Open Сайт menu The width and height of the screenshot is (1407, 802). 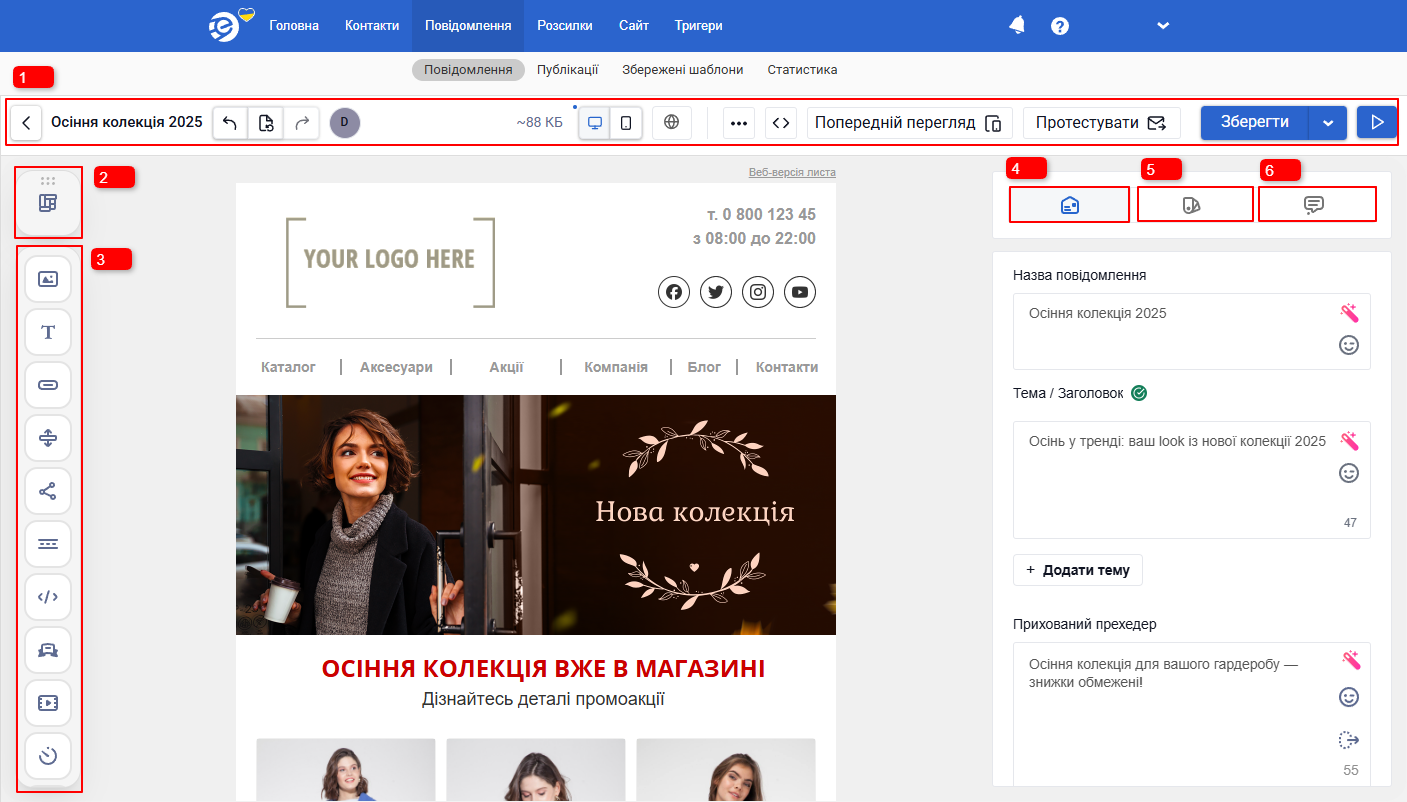click(x=634, y=26)
